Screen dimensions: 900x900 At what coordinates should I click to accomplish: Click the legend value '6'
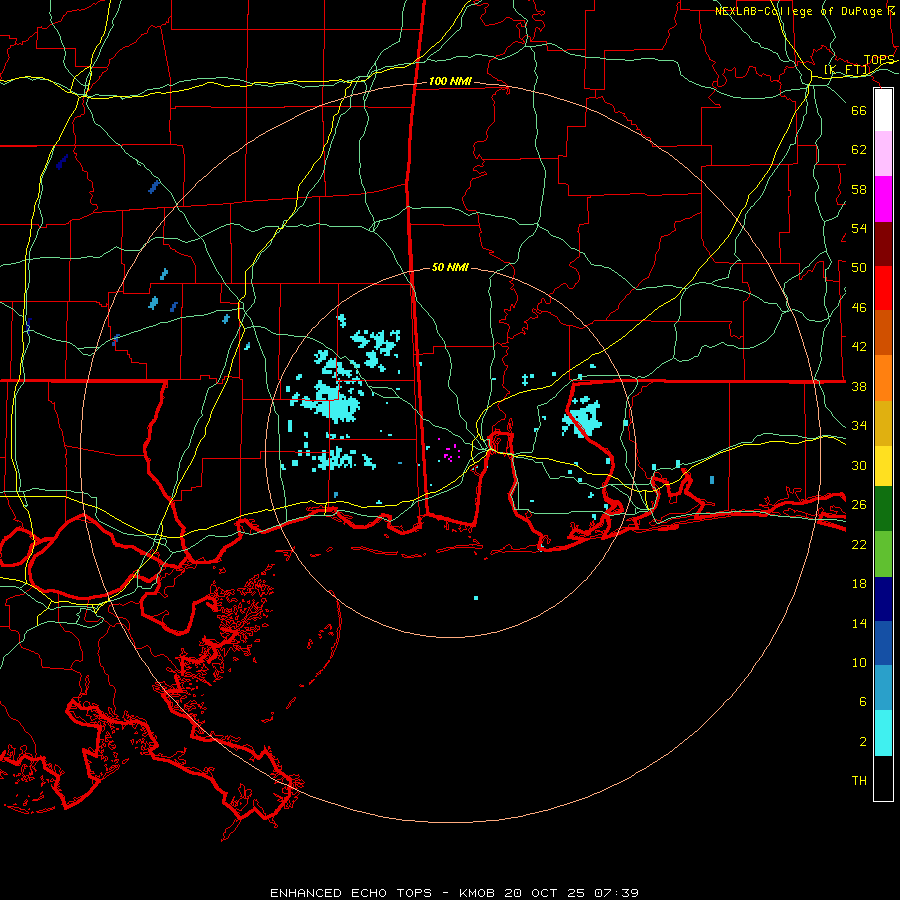pyautogui.click(x=863, y=701)
